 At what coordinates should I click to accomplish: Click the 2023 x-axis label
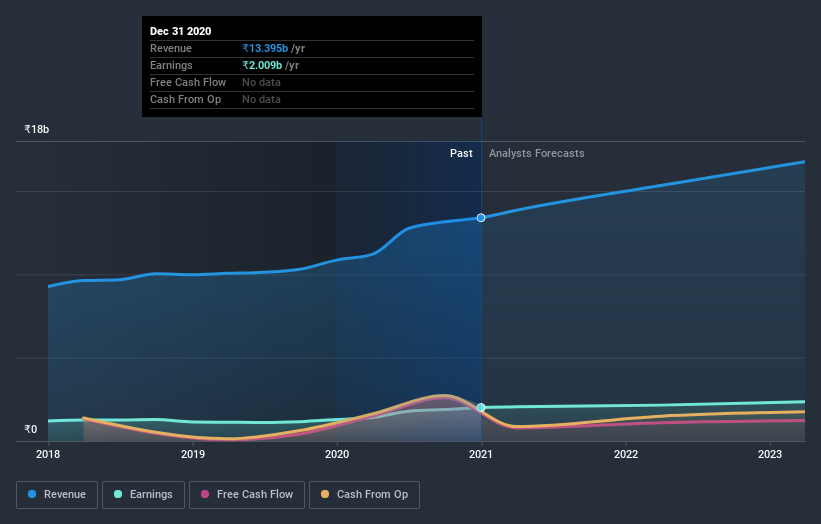coord(770,454)
